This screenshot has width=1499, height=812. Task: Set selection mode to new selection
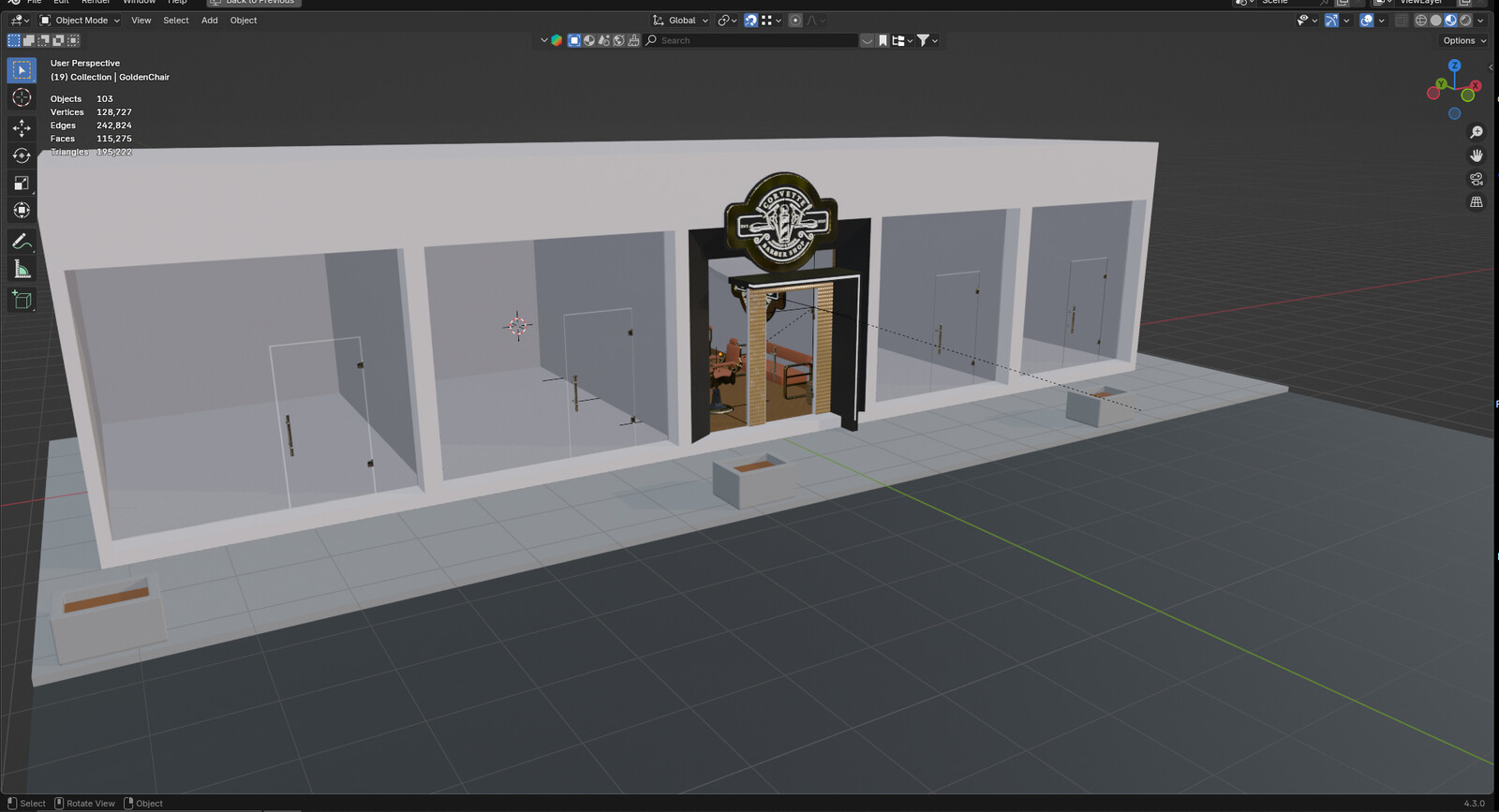tap(14, 40)
